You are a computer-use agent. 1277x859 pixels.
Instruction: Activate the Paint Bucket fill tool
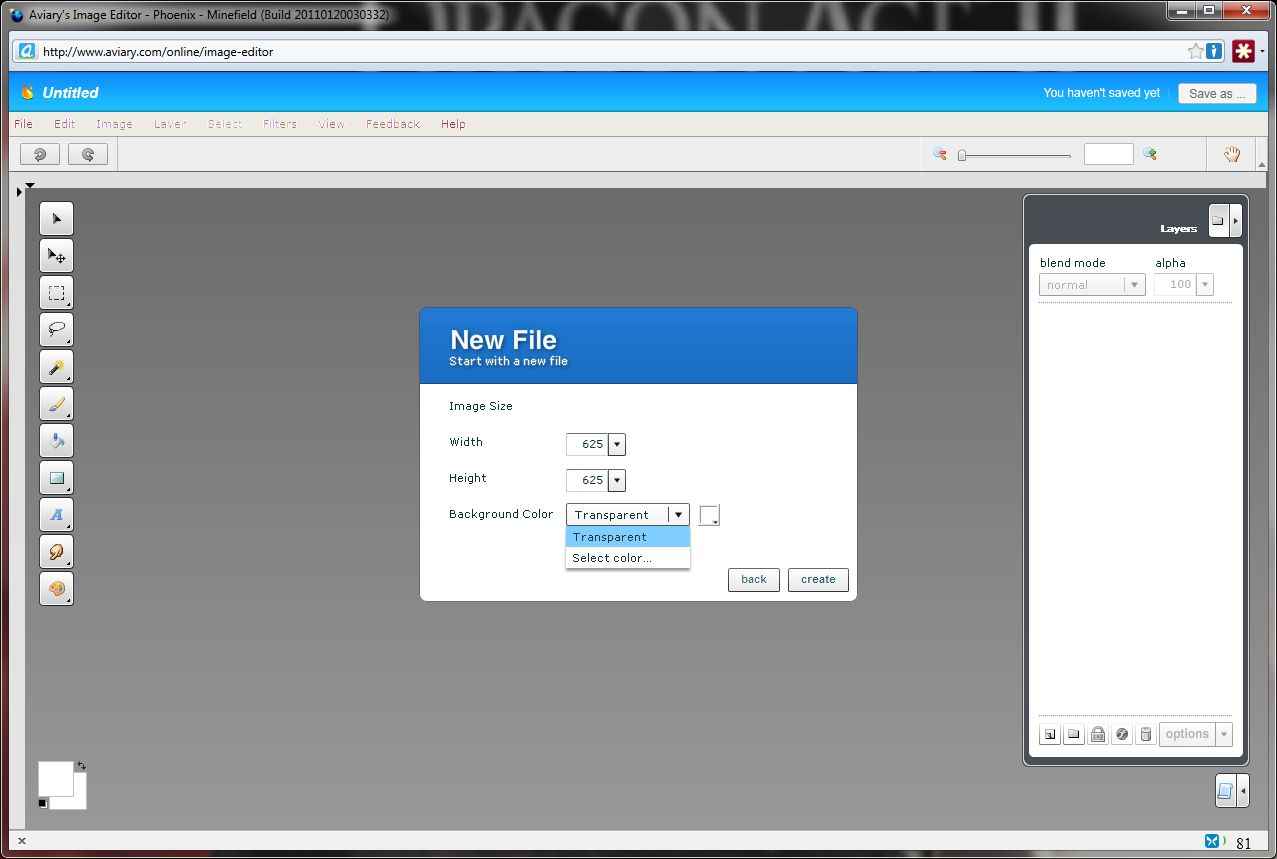point(56,441)
